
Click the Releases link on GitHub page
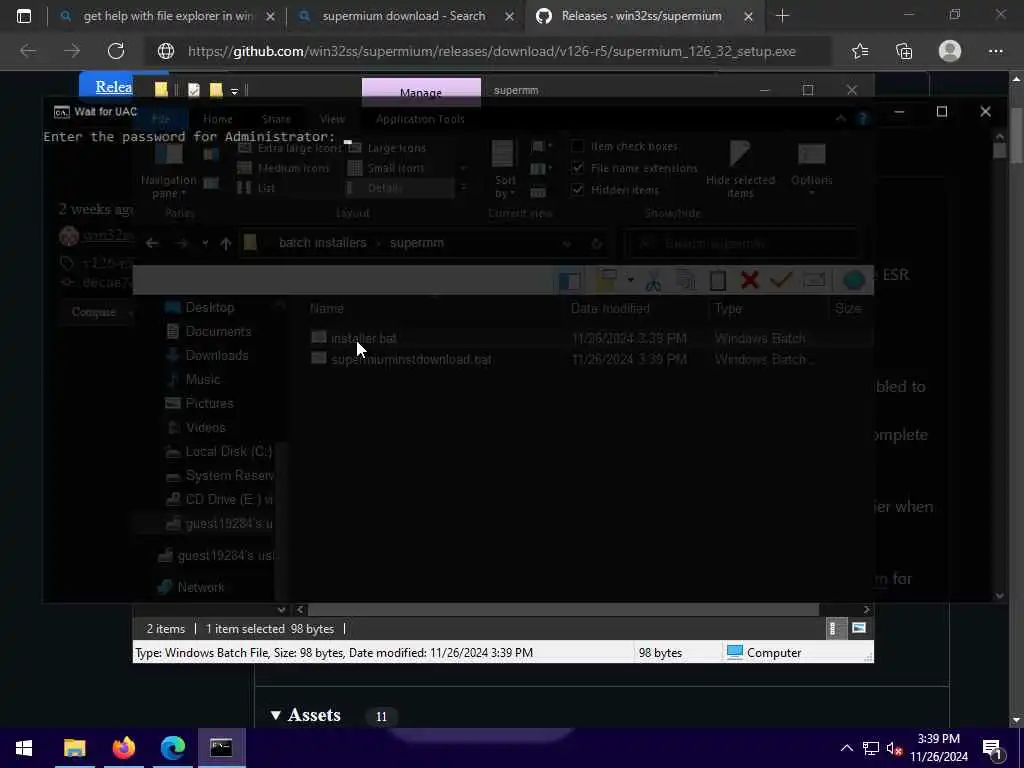(114, 87)
